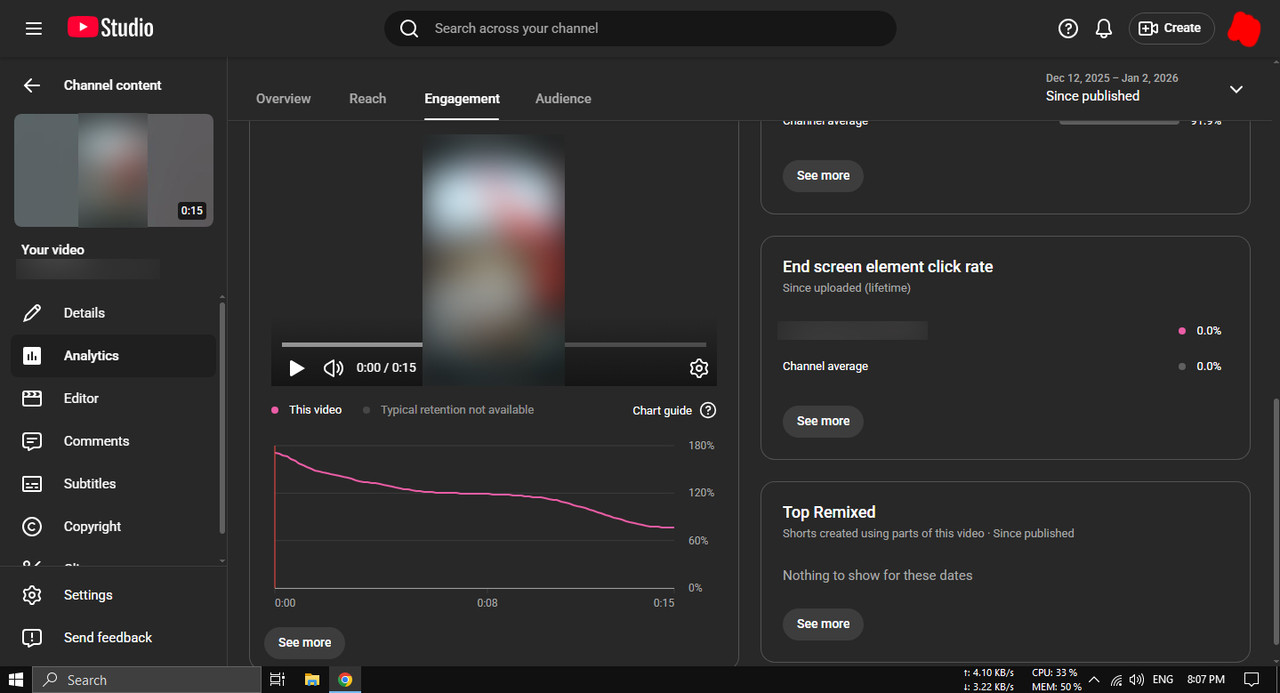Click the search magnifier icon
Viewport: 1280px width, 693px height.
click(x=409, y=28)
